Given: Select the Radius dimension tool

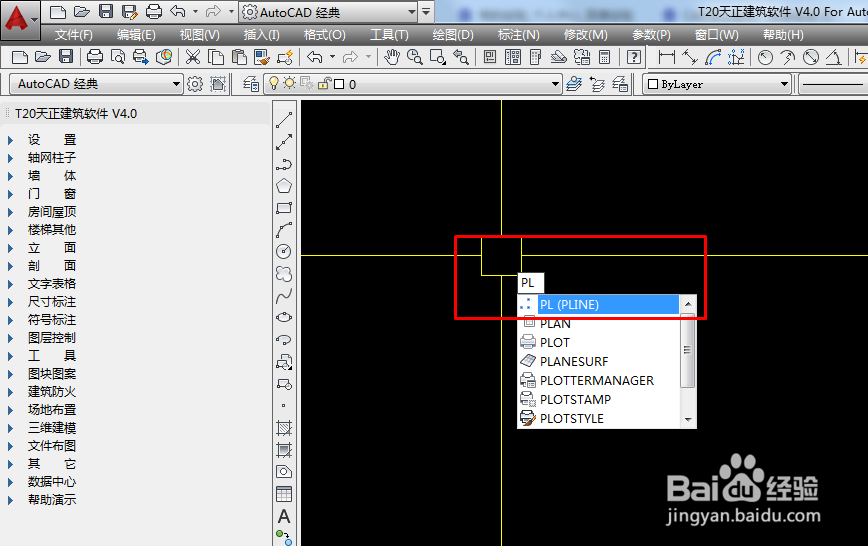Looking at the screenshot, I should click(765, 56).
